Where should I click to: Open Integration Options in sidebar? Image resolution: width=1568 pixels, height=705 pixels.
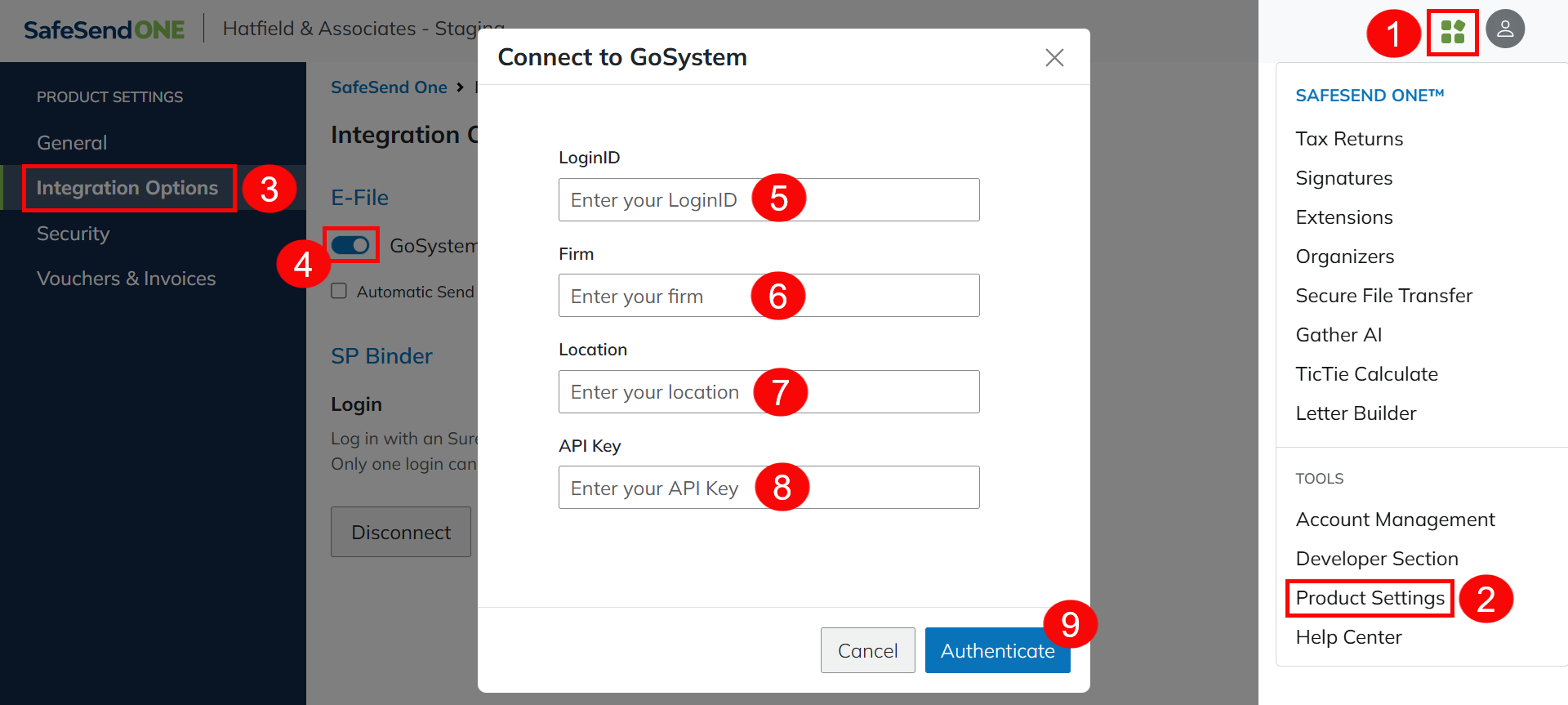[x=127, y=188]
